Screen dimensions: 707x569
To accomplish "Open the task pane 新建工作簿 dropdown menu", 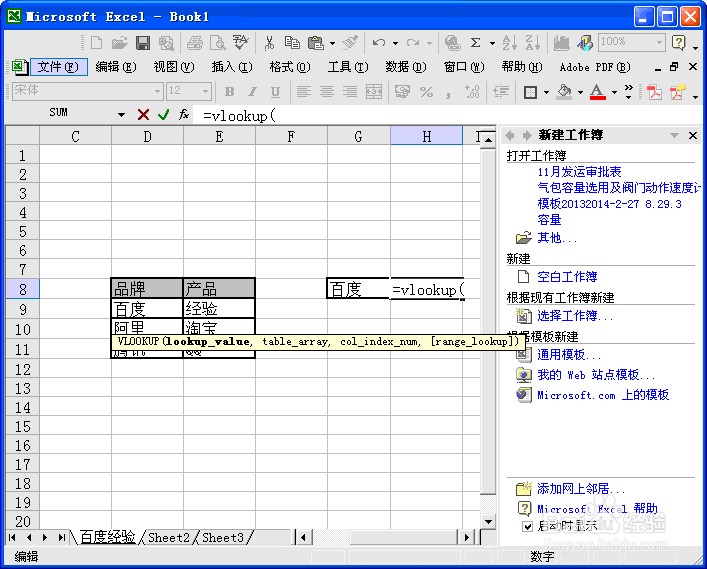I will 674,135.
